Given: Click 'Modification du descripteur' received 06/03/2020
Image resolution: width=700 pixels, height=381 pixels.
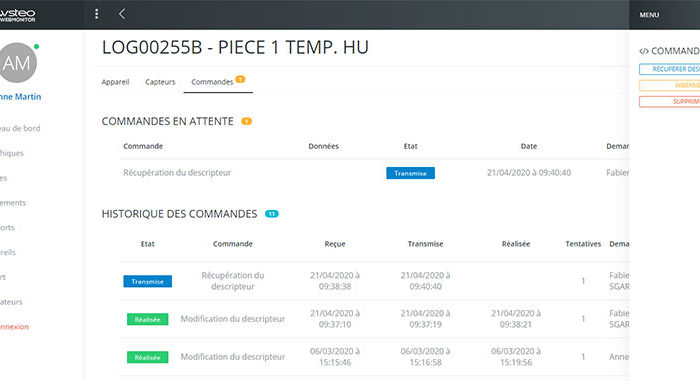Looking at the screenshot, I should 233,357.
